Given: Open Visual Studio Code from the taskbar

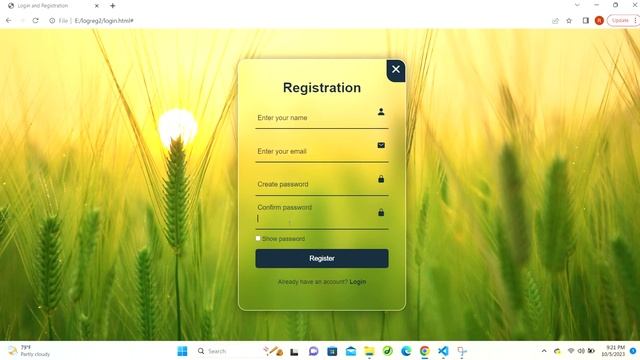Looking at the screenshot, I should pyautogui.click(x=443, y=351).
